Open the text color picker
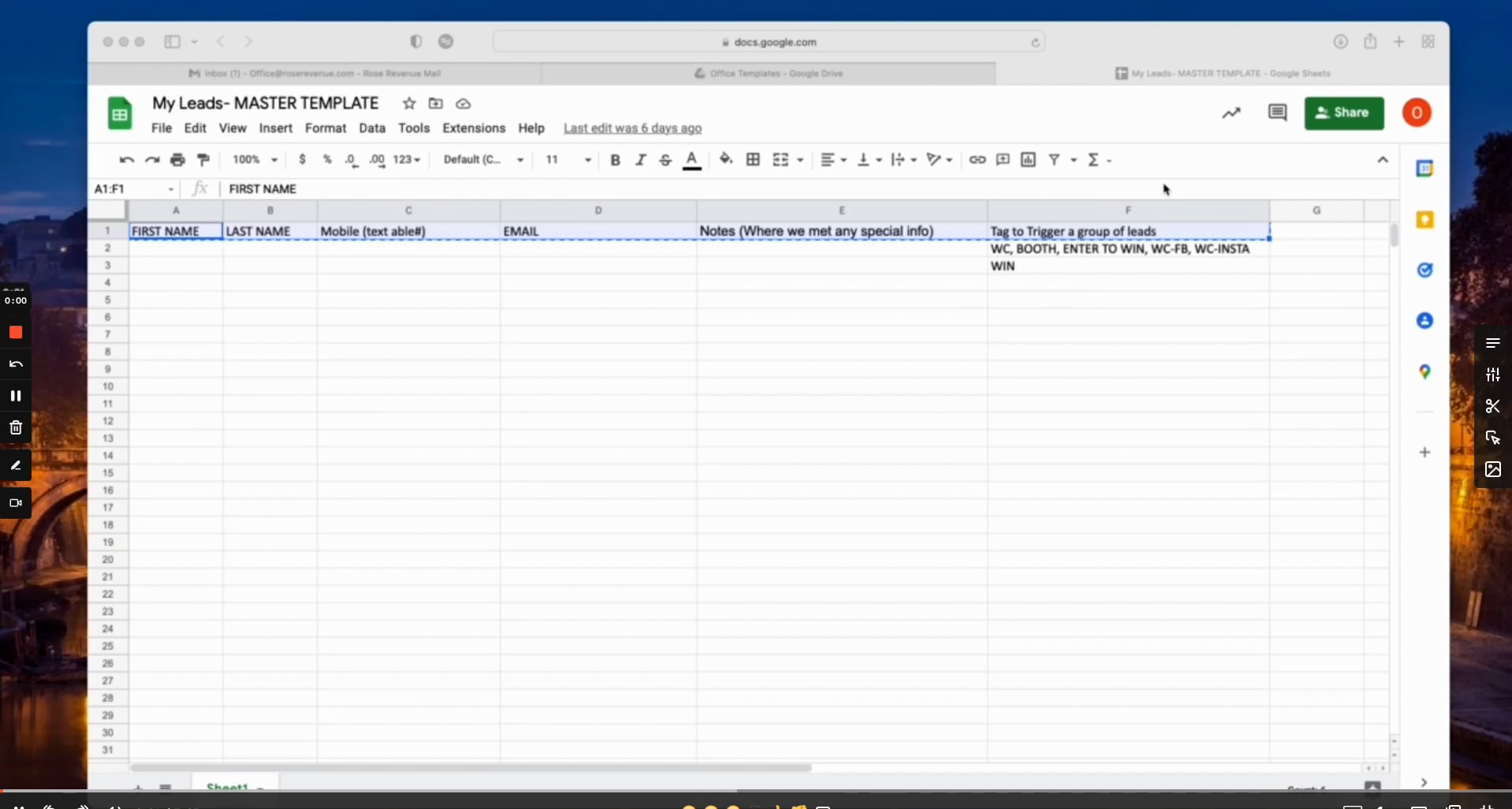The height and width of the screenshot is (809, 1512). pyautogui.click(x=691, y=159)
